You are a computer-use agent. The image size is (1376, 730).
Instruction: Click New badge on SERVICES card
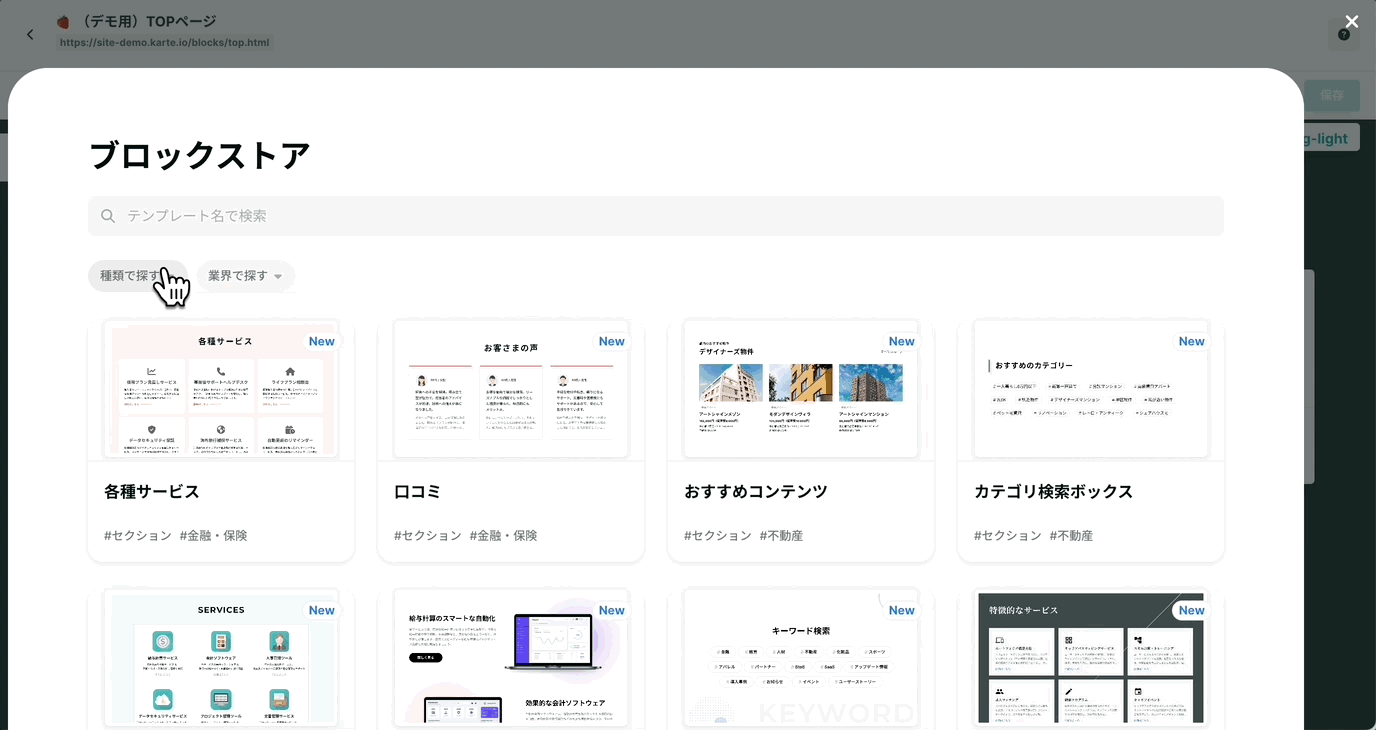tap(322, 610)
